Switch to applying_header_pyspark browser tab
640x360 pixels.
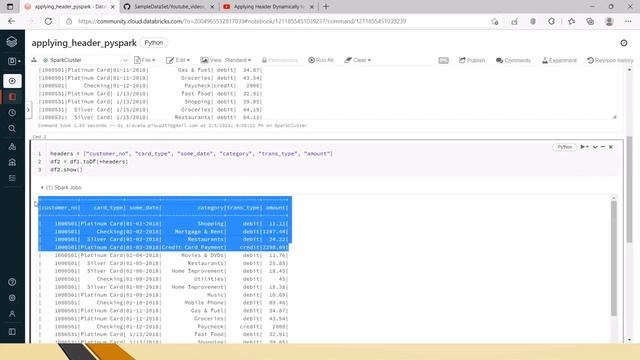[x=69, y=7]
